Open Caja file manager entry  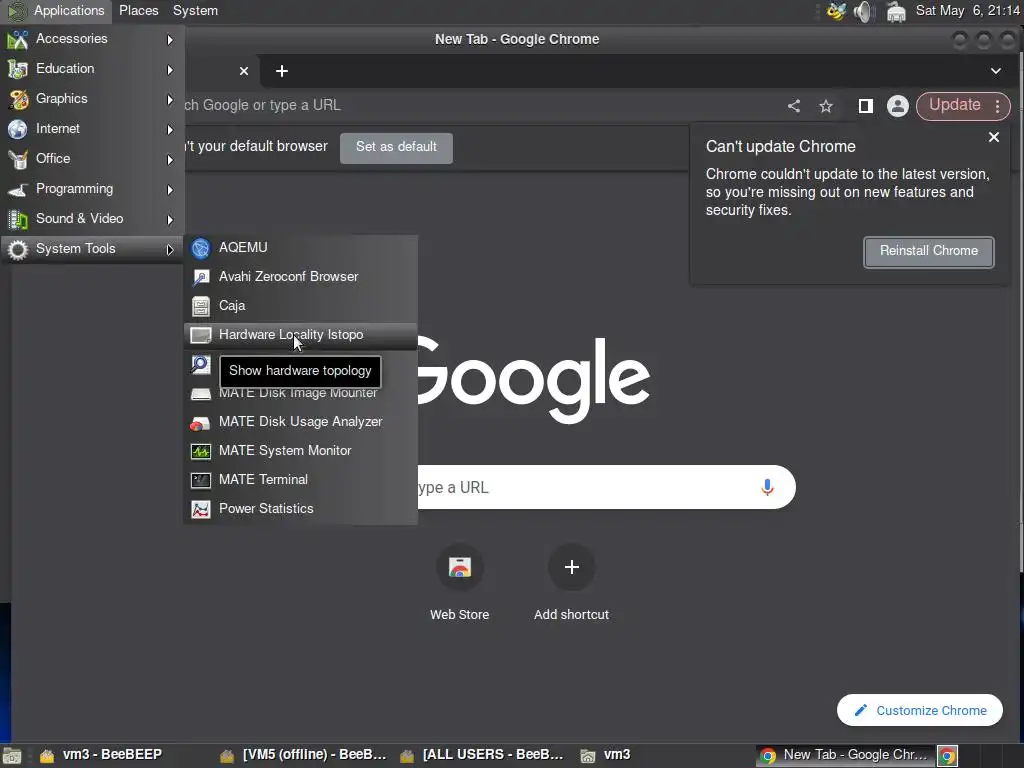click(x=300, y=306)
